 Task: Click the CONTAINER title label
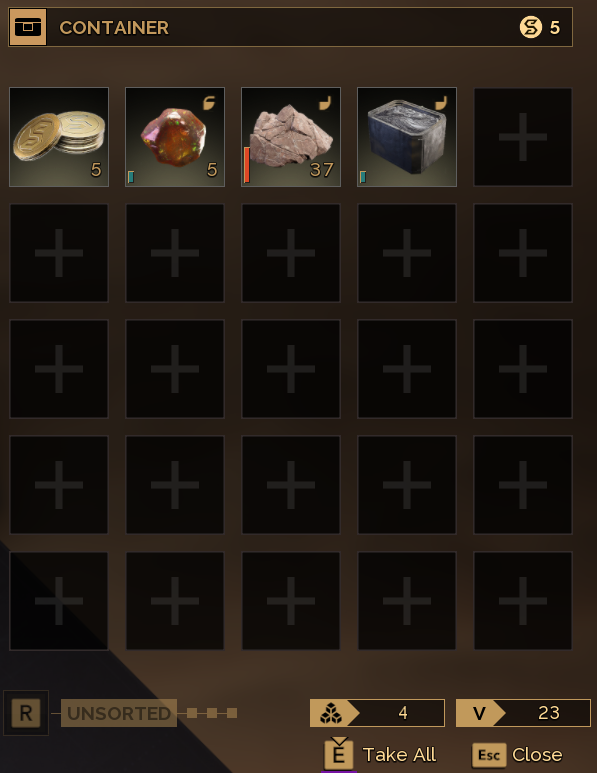pyautogui.click(x=114, y=28)
